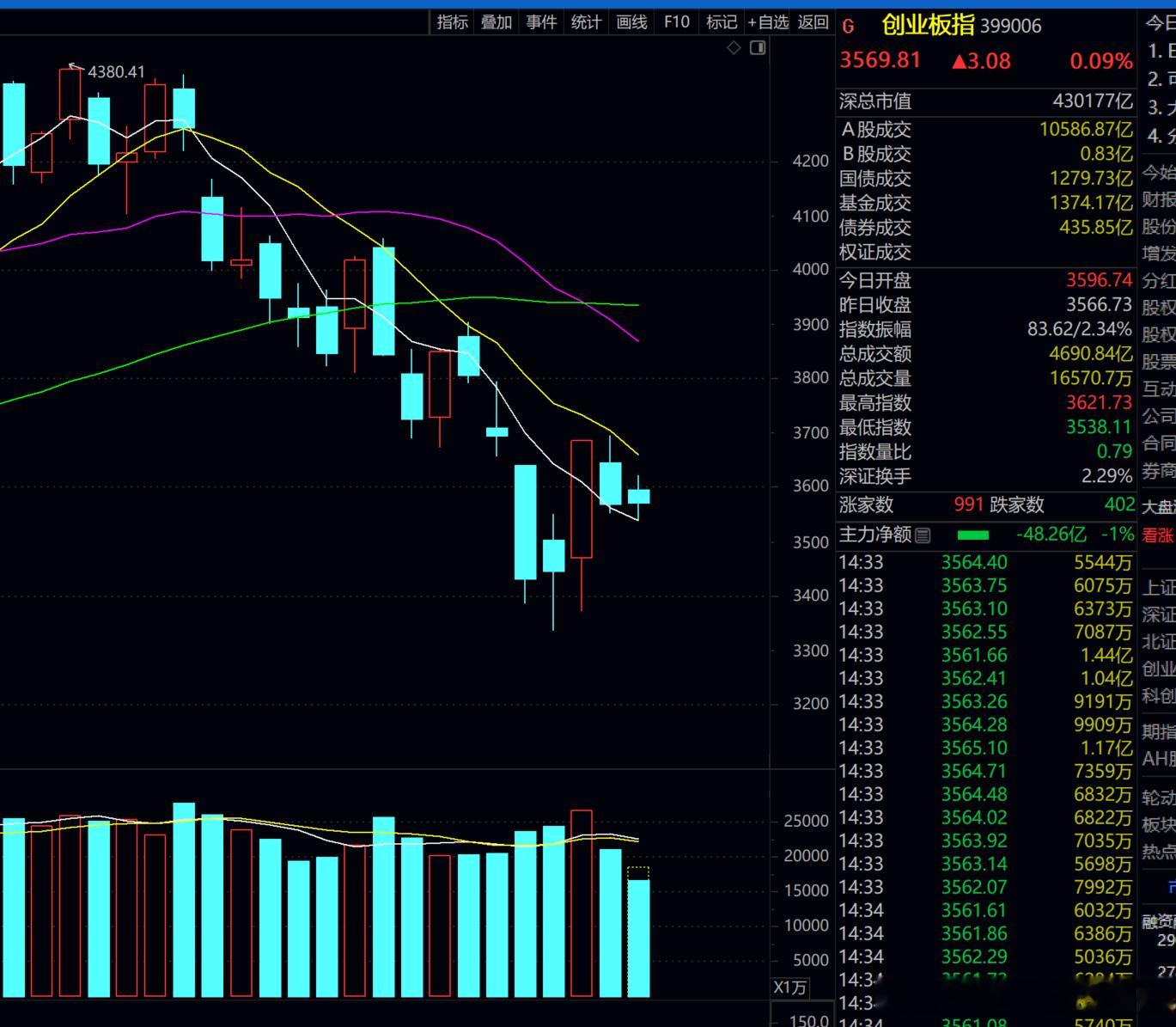Select the 14:33 trade at 3564.40

click(985, 562)
